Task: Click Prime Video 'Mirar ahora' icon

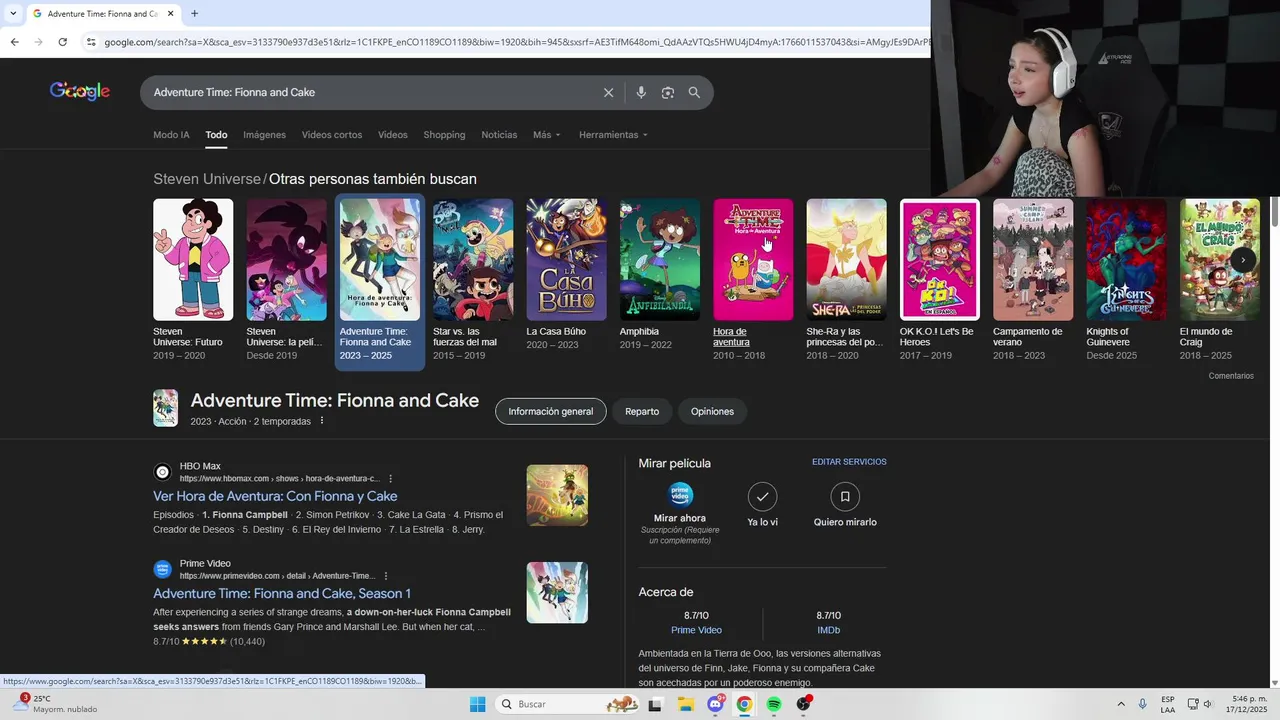Action: pyautogui.click(x=680, y=495)
